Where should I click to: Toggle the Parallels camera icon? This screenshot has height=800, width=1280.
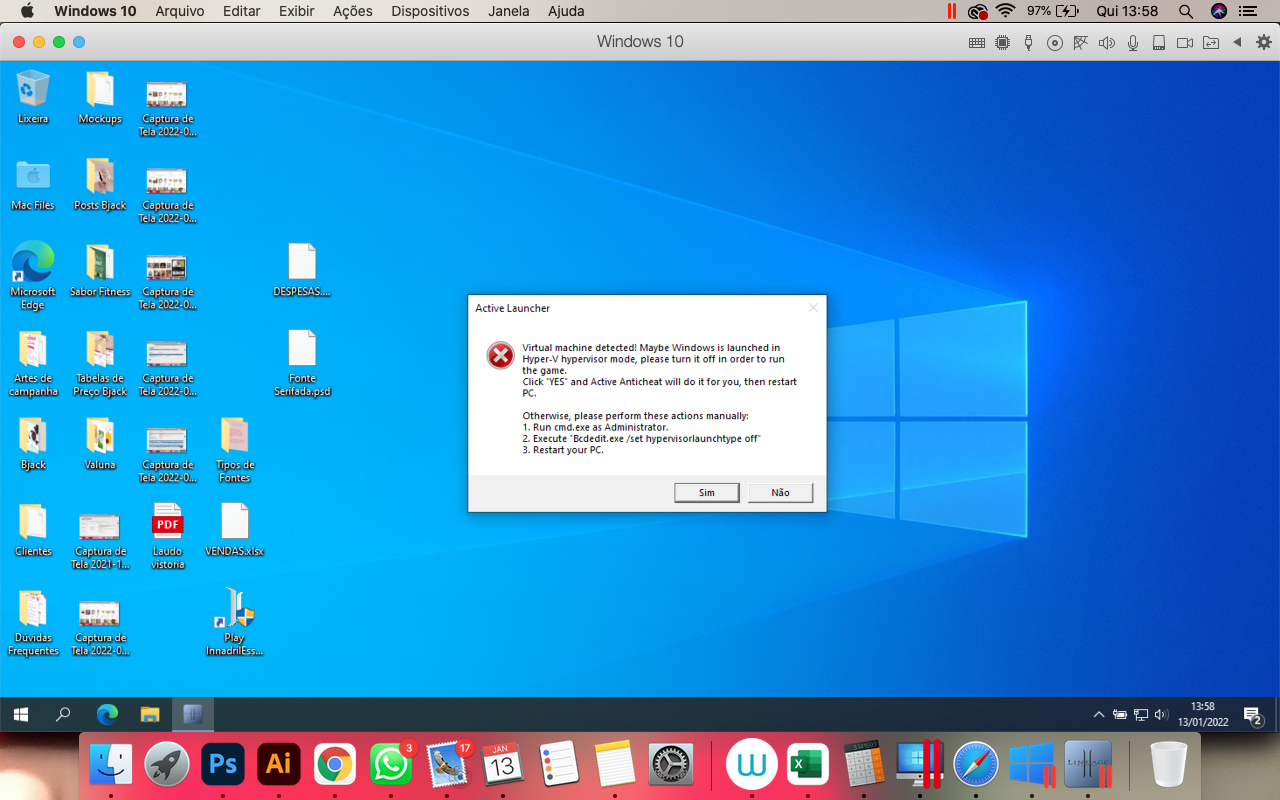[x=1185, y=42]
